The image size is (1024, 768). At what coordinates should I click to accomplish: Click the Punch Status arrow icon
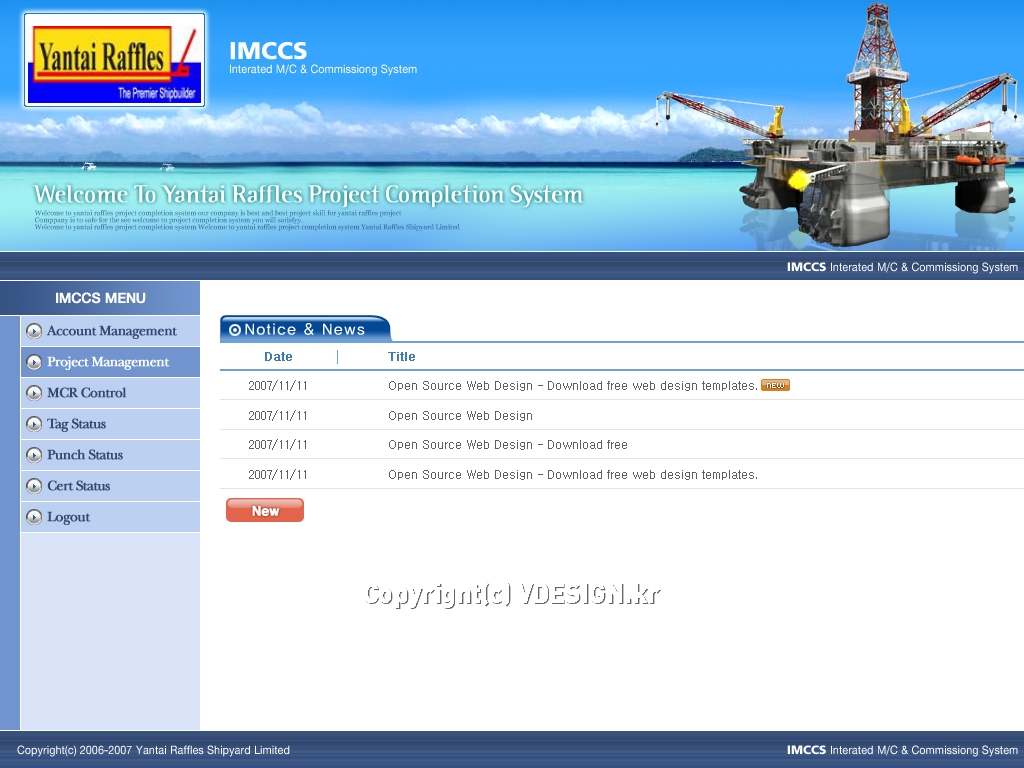tap(34, 455)
